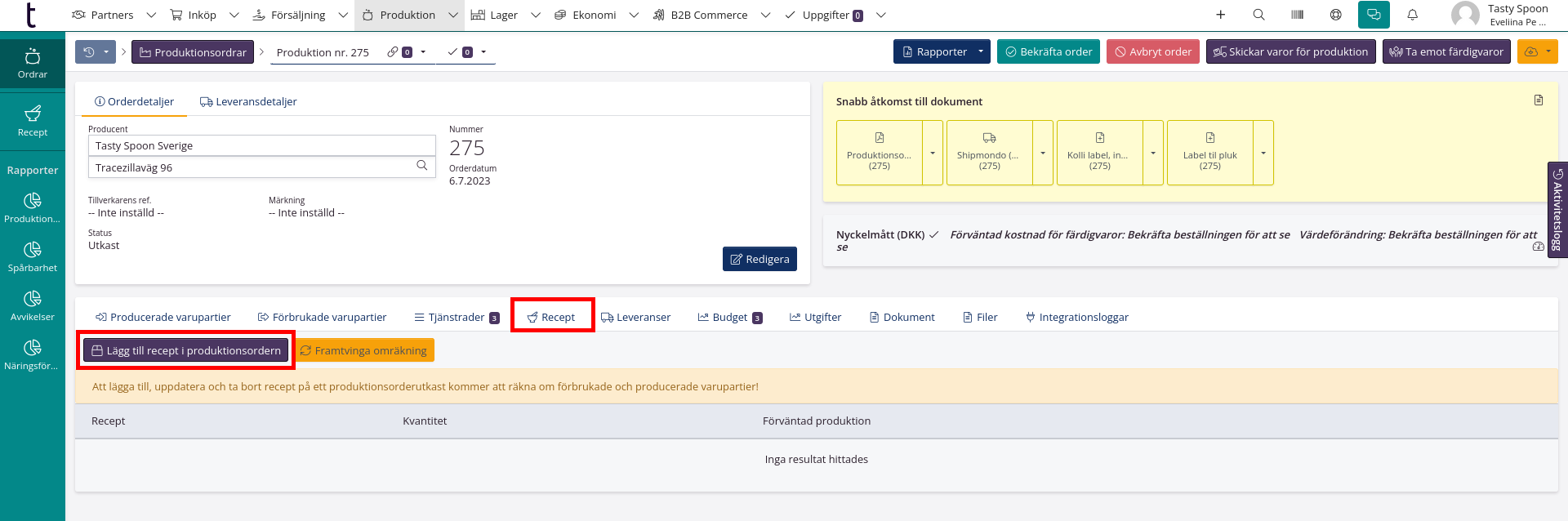This screenshot has height=521, width=1568.
Task: Expand the Shipmondo document dropdown arrow
Action: 1043,153
